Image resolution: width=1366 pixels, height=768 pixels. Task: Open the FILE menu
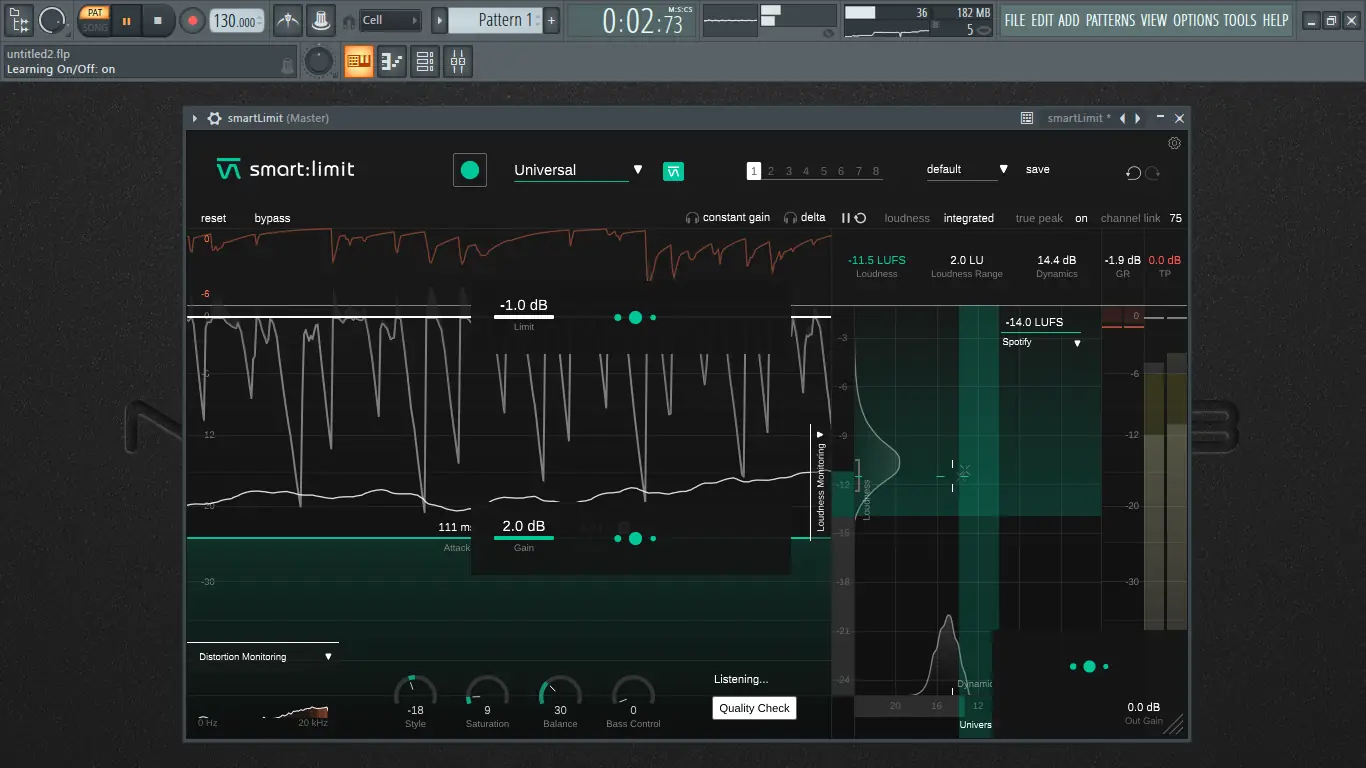(x=1015, y=20)
